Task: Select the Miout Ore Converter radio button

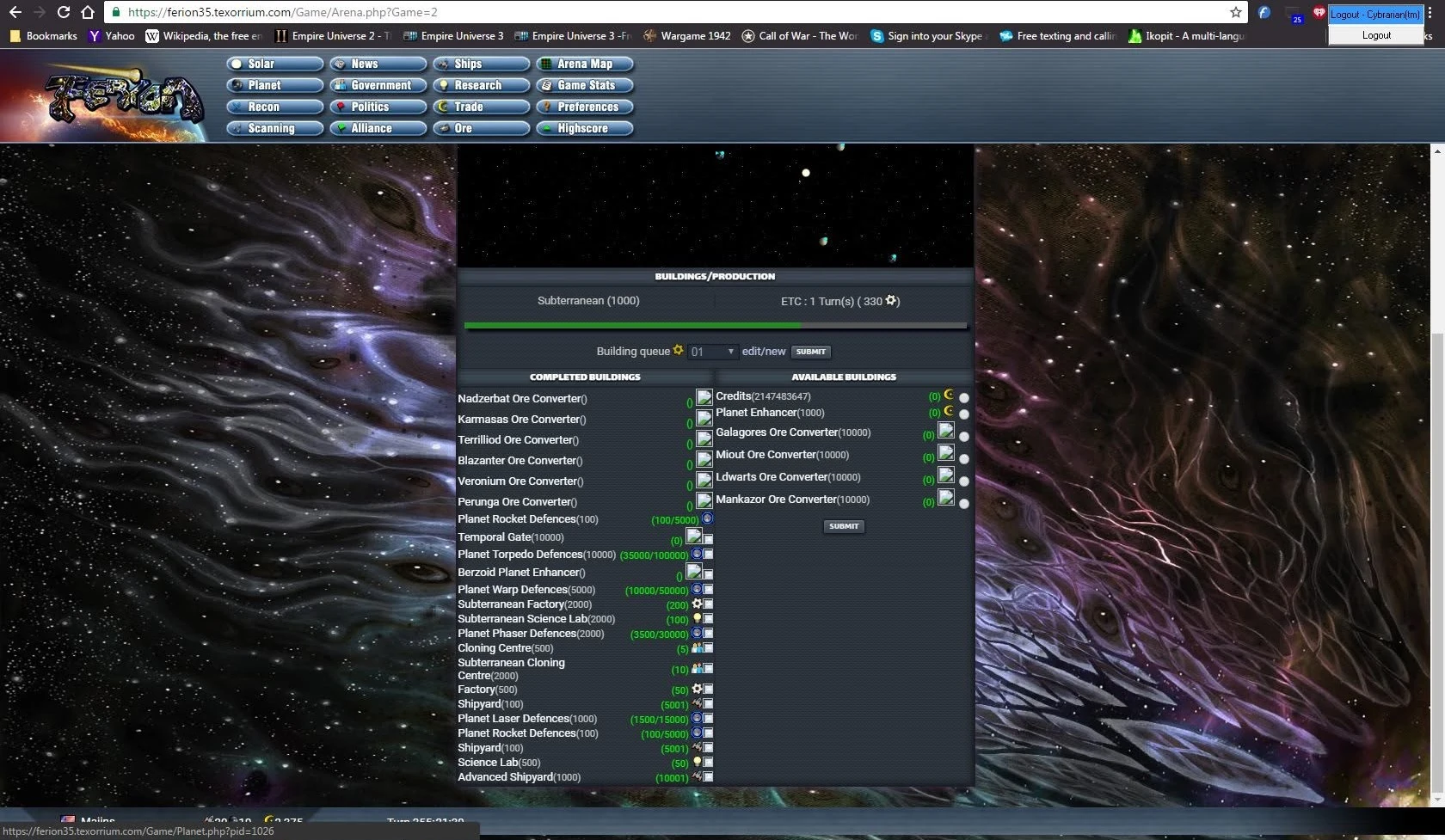Action: point(964,459)
